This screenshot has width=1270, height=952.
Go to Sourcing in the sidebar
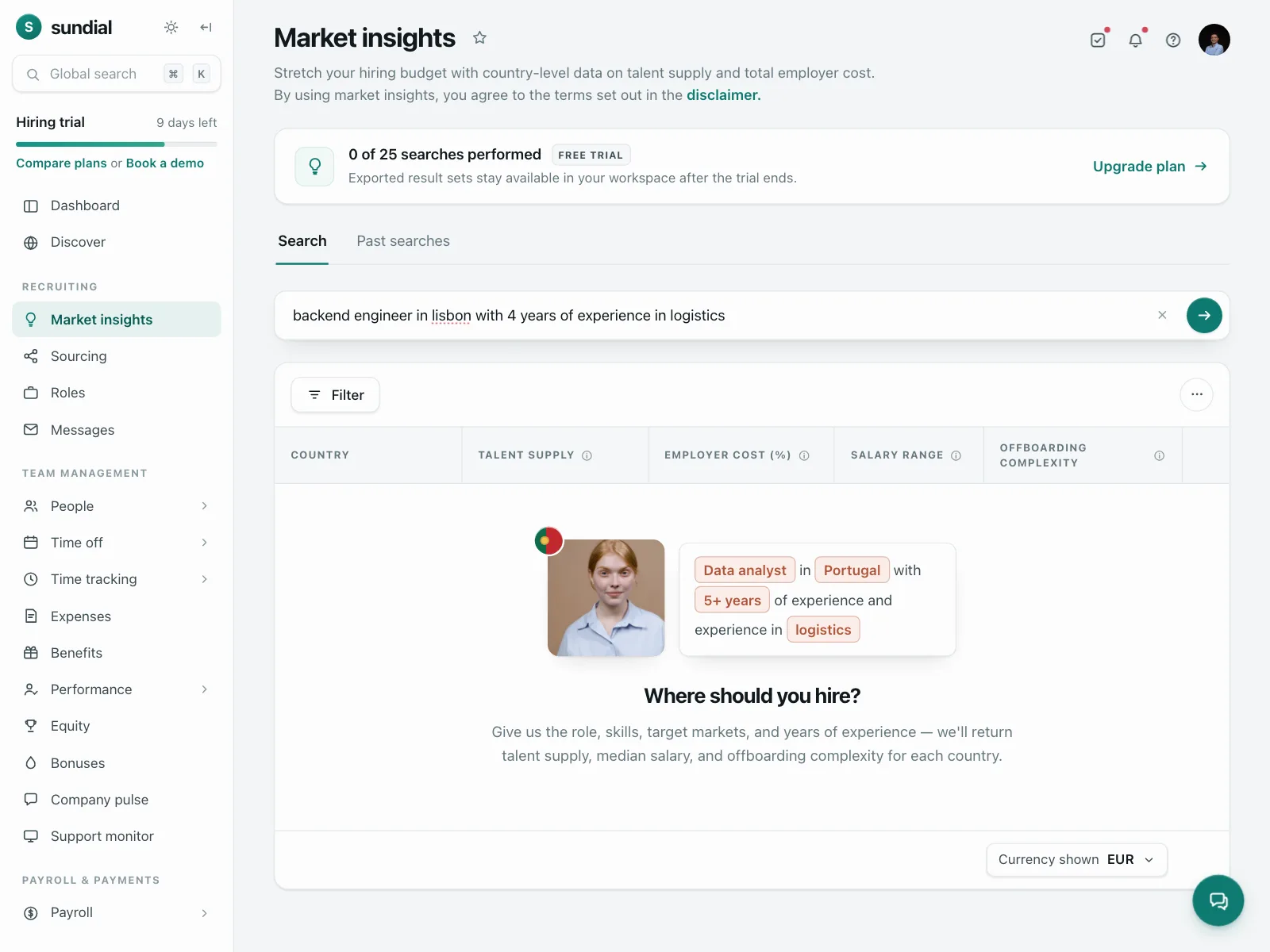pyautogui.click(x=117, y=356)
